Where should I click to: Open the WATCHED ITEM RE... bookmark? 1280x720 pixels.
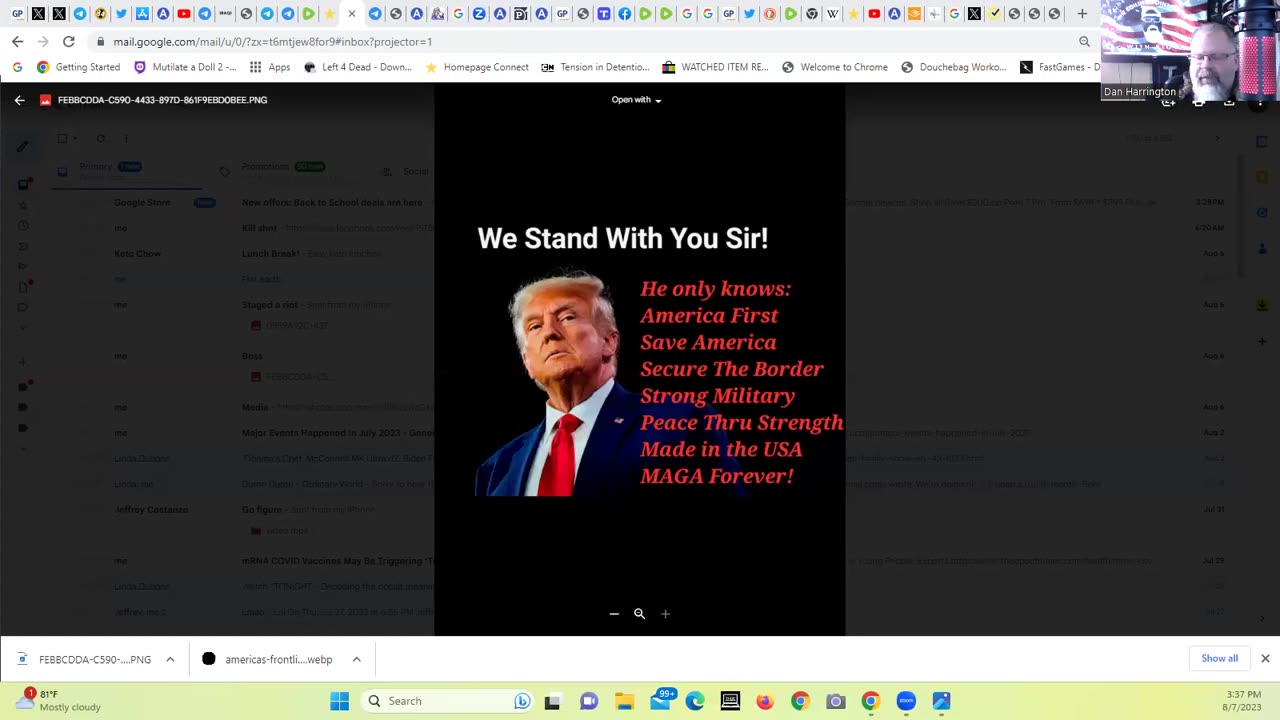(715, 67)
